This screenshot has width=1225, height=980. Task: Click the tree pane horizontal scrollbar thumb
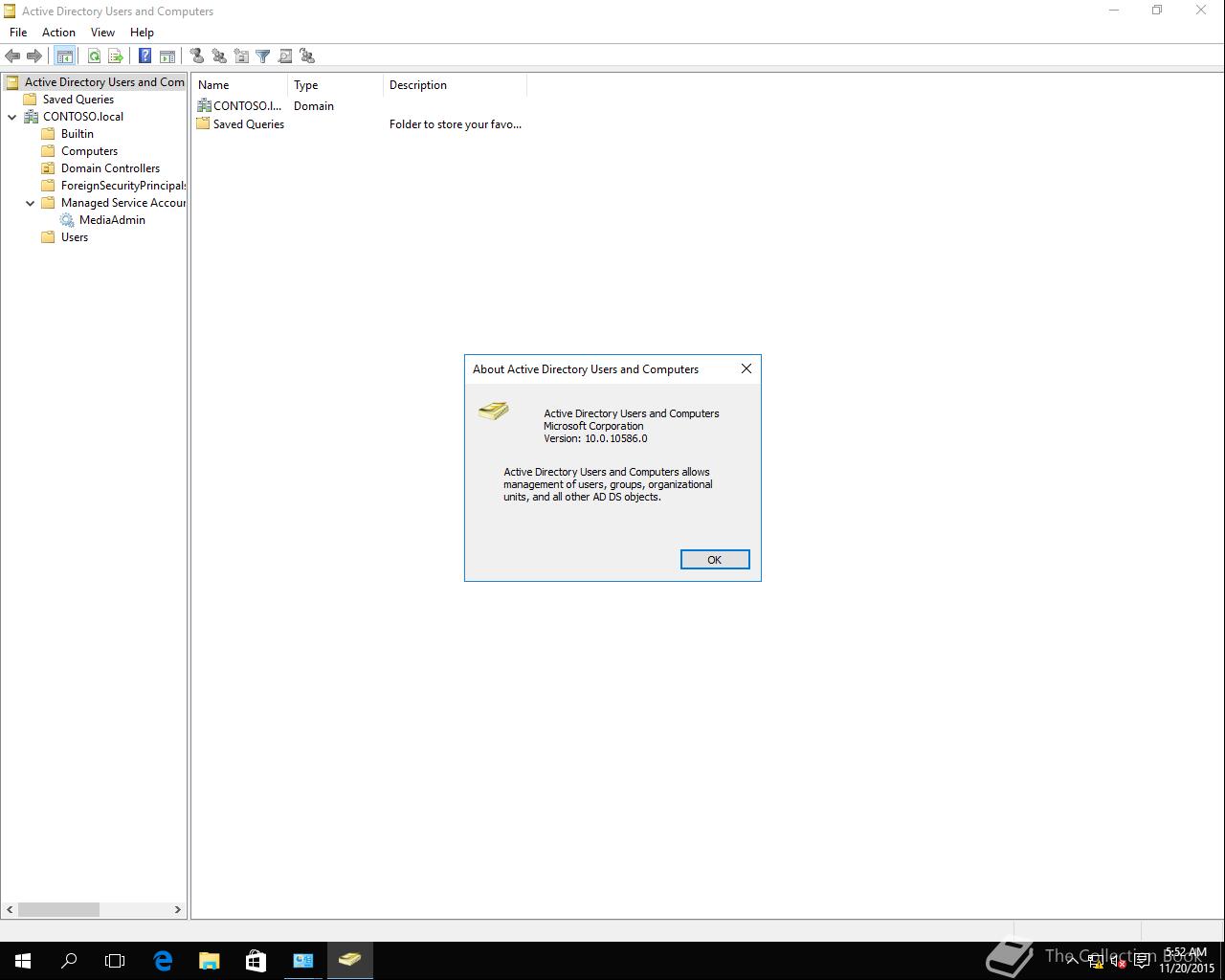(x=58, y=909)
